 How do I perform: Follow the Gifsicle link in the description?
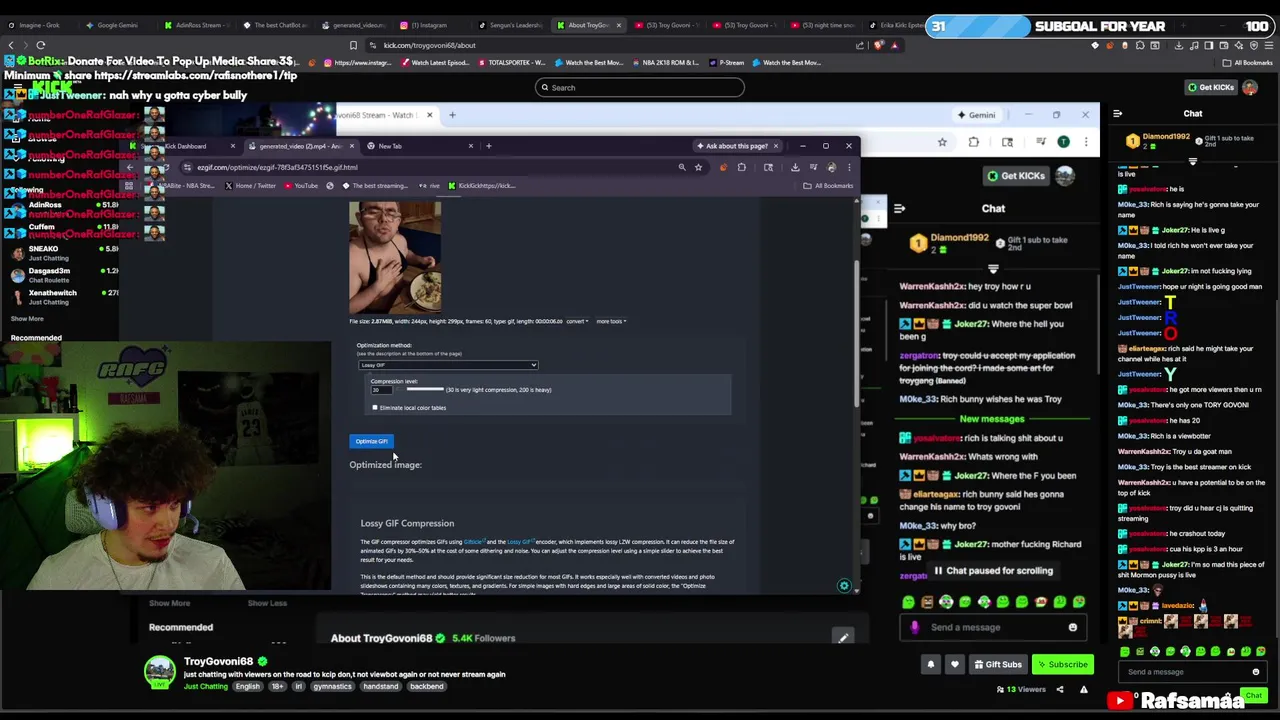(x=473, y=542)
